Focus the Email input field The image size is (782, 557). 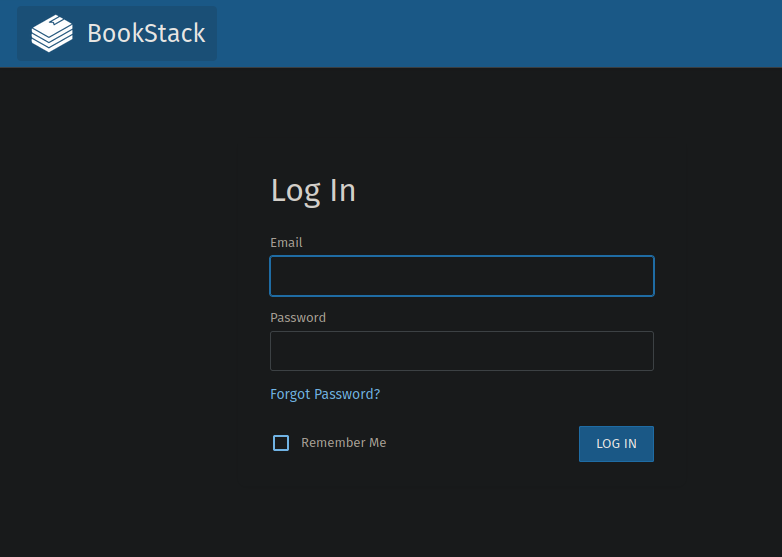(461, 276)
